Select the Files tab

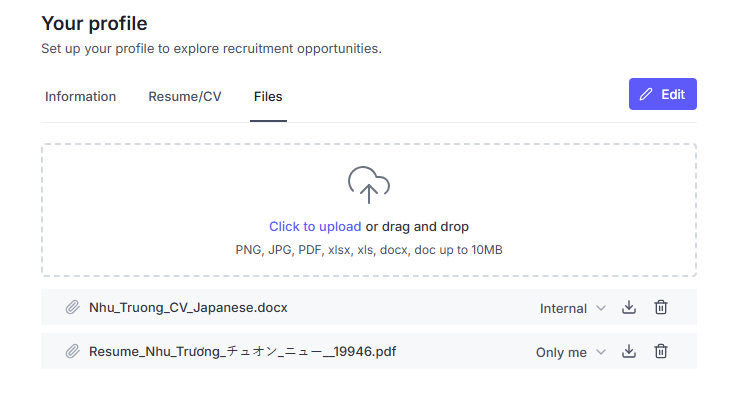coord(268,97)
